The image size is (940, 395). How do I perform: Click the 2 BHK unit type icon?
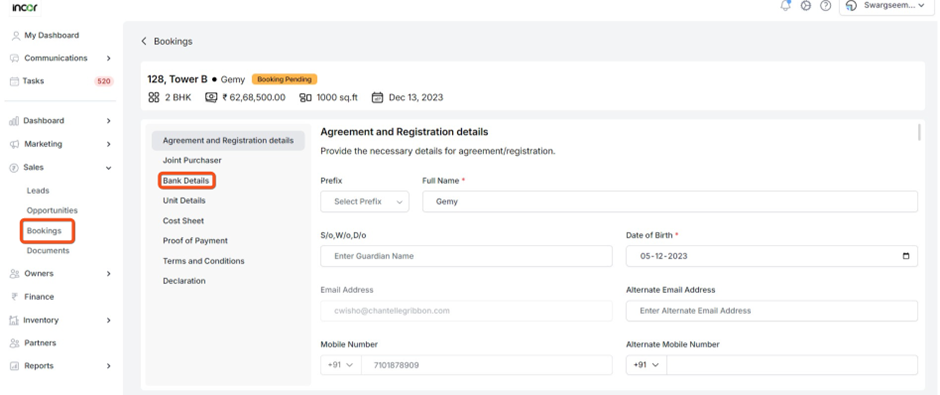(x=153, y=97)
